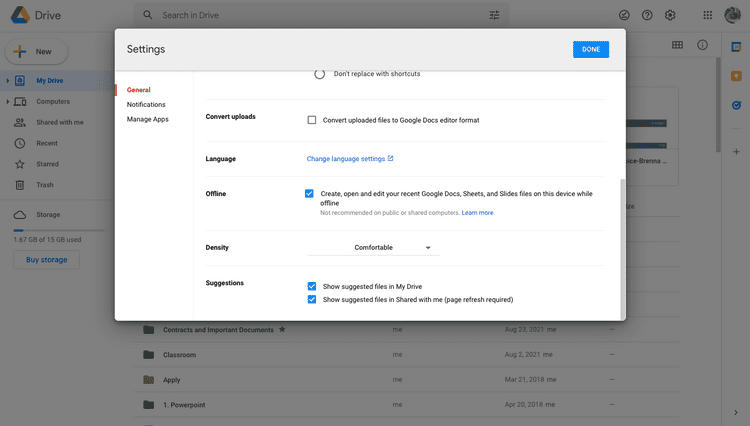Image resolution: width=750 pixels, height=426 pixels.
Task: Expand the Computers tree arrow
Action: [x=7, y=101]
